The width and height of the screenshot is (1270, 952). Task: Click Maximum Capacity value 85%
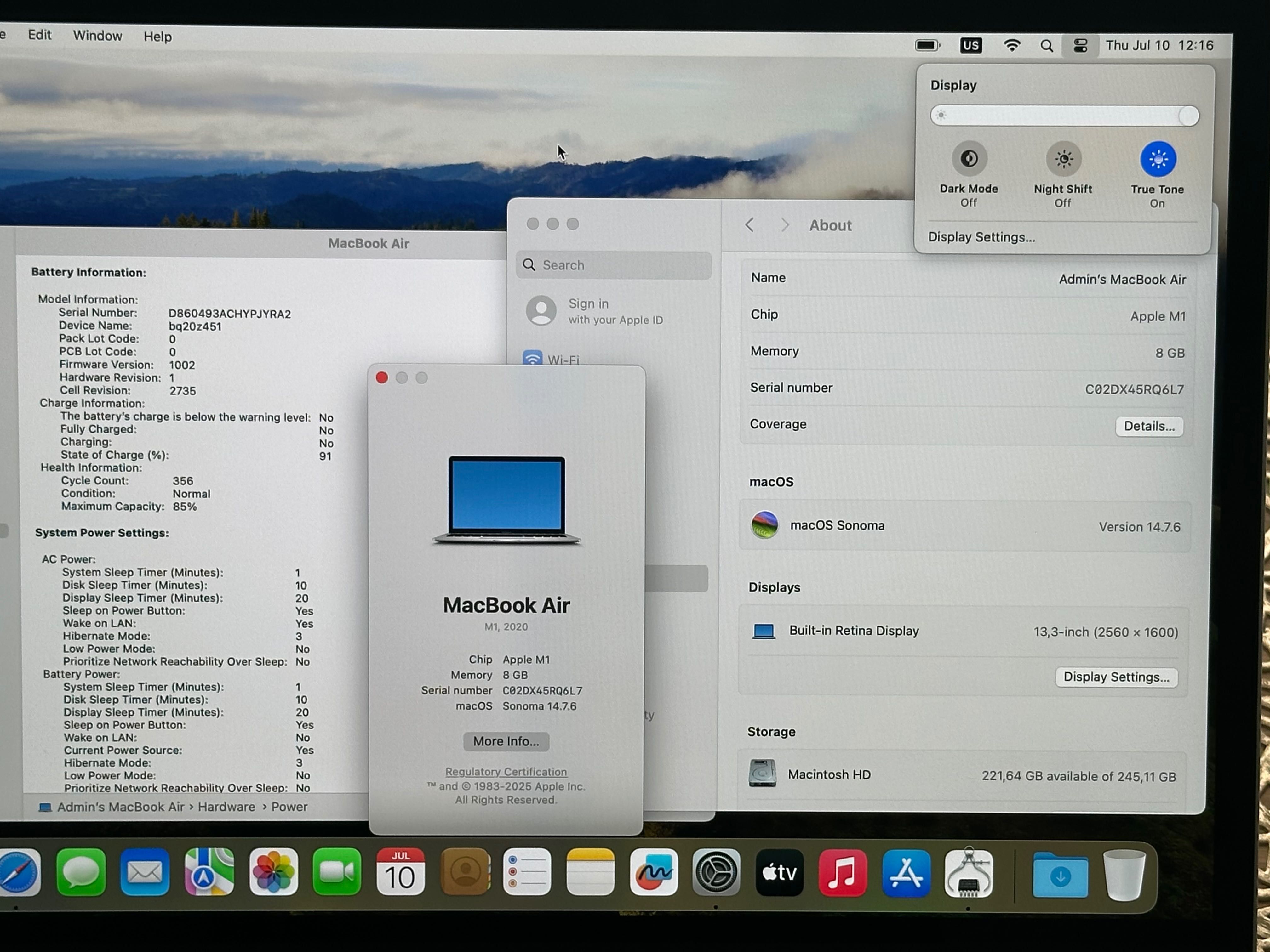coord(185,507)
